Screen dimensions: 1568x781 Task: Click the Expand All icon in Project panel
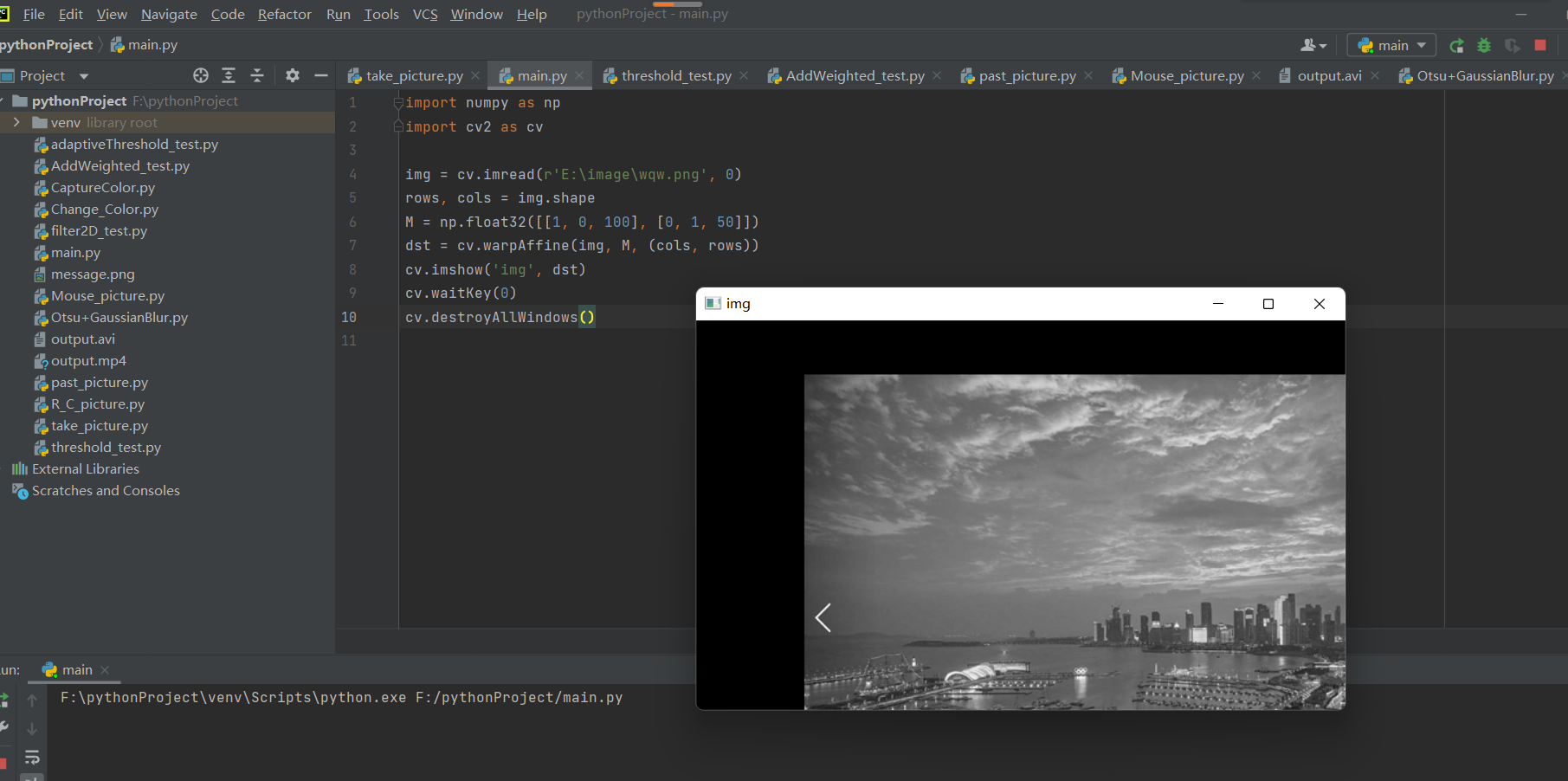click(x=229, y=75)
